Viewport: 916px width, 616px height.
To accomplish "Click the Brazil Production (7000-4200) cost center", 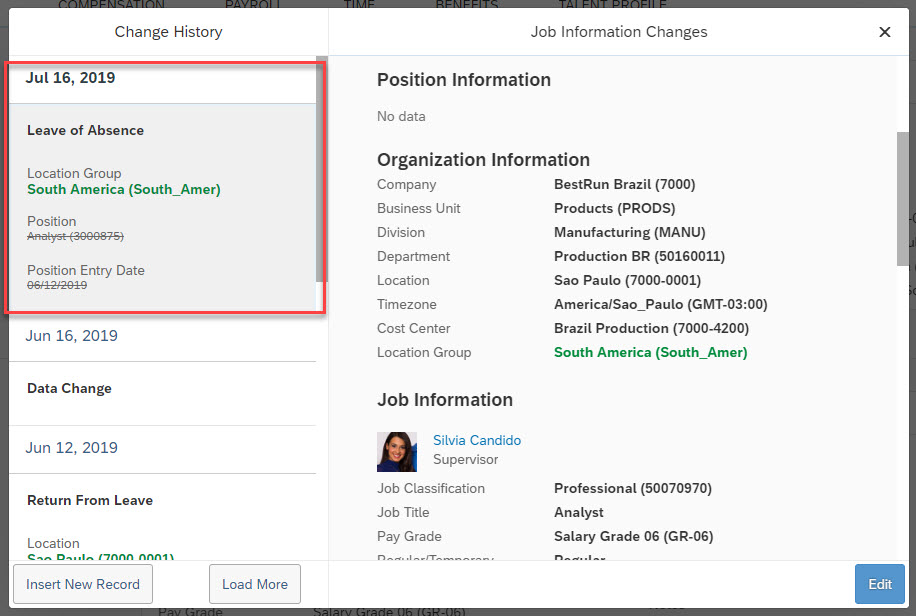I will (x=651, y=328).
